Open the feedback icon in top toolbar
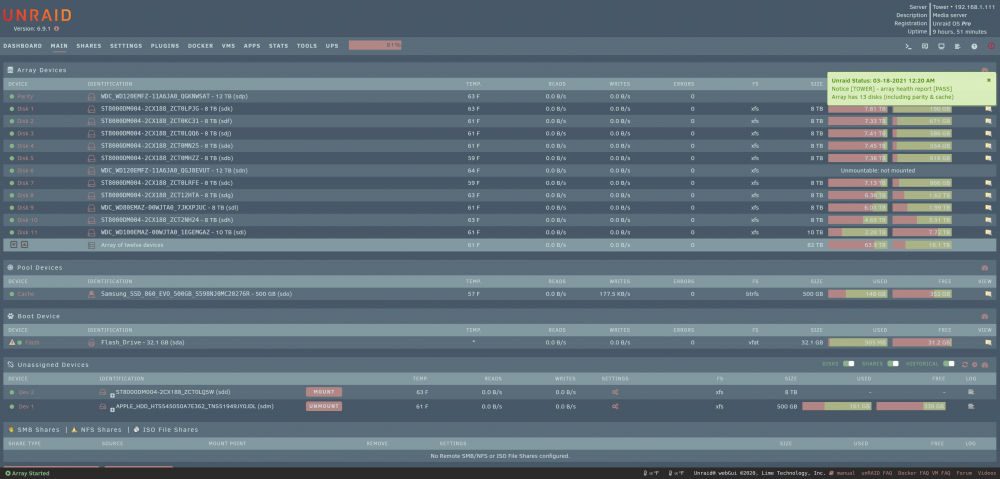The width and height of the screenshot is (1000, 479). (925, 46)
